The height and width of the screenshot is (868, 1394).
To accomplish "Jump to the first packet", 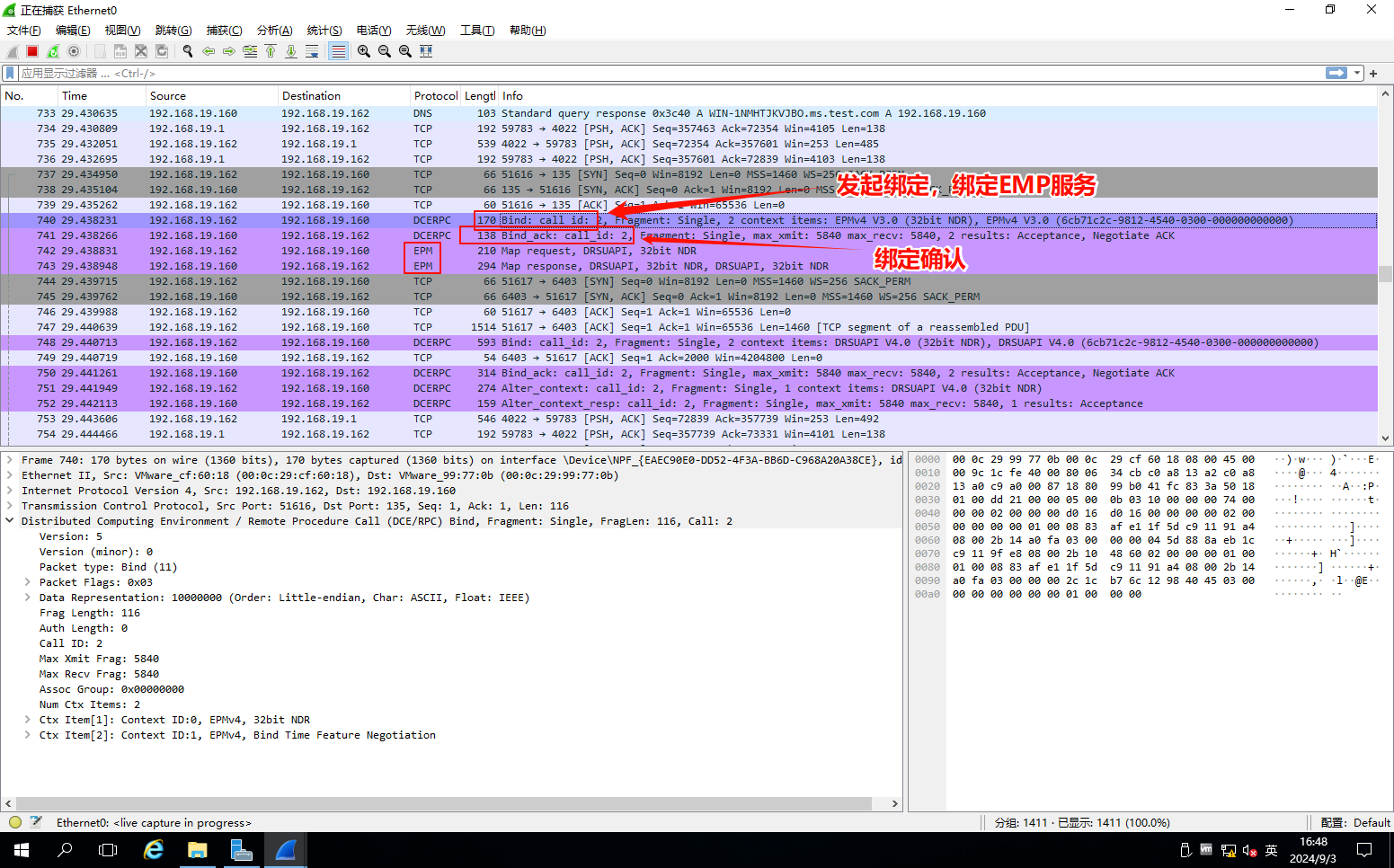I will [271, 51].
